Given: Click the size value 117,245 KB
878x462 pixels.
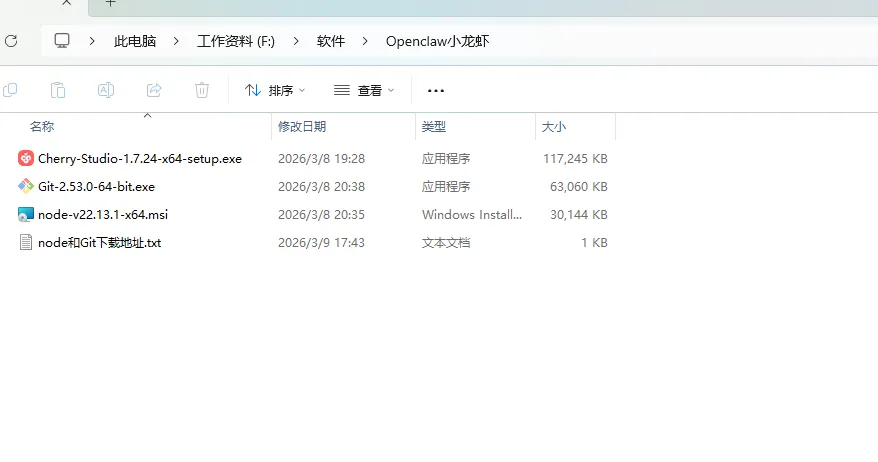Looking at the screenshot, I should pyautogui.click(x=575, y=158).
